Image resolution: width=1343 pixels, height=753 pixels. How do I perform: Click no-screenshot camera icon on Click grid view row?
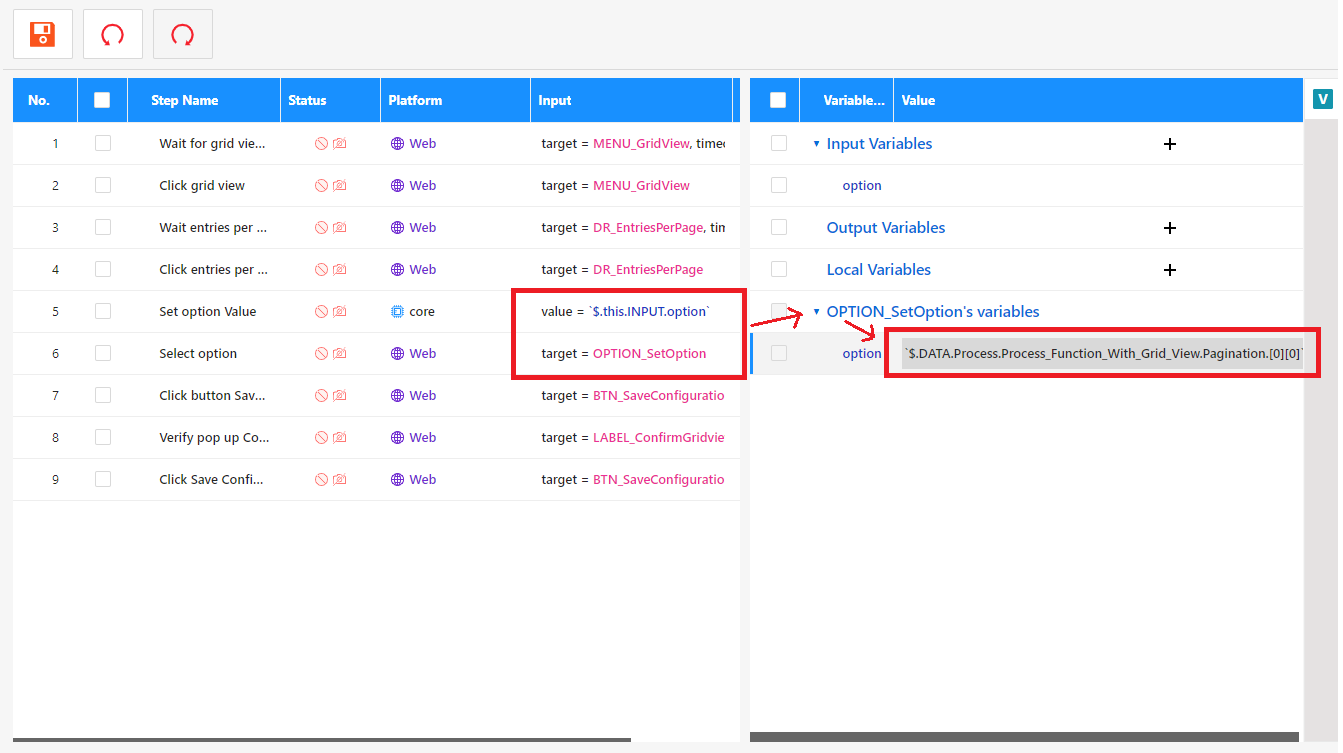point(339,186)
